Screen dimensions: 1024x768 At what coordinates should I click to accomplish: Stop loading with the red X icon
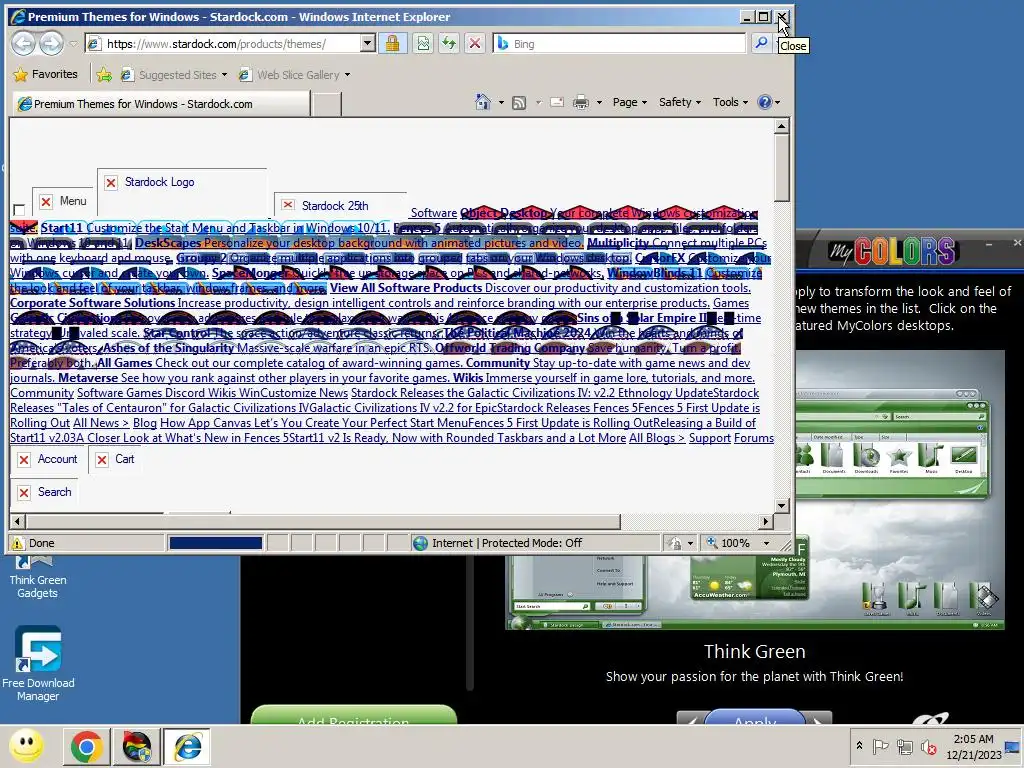[x=475, y=44]
